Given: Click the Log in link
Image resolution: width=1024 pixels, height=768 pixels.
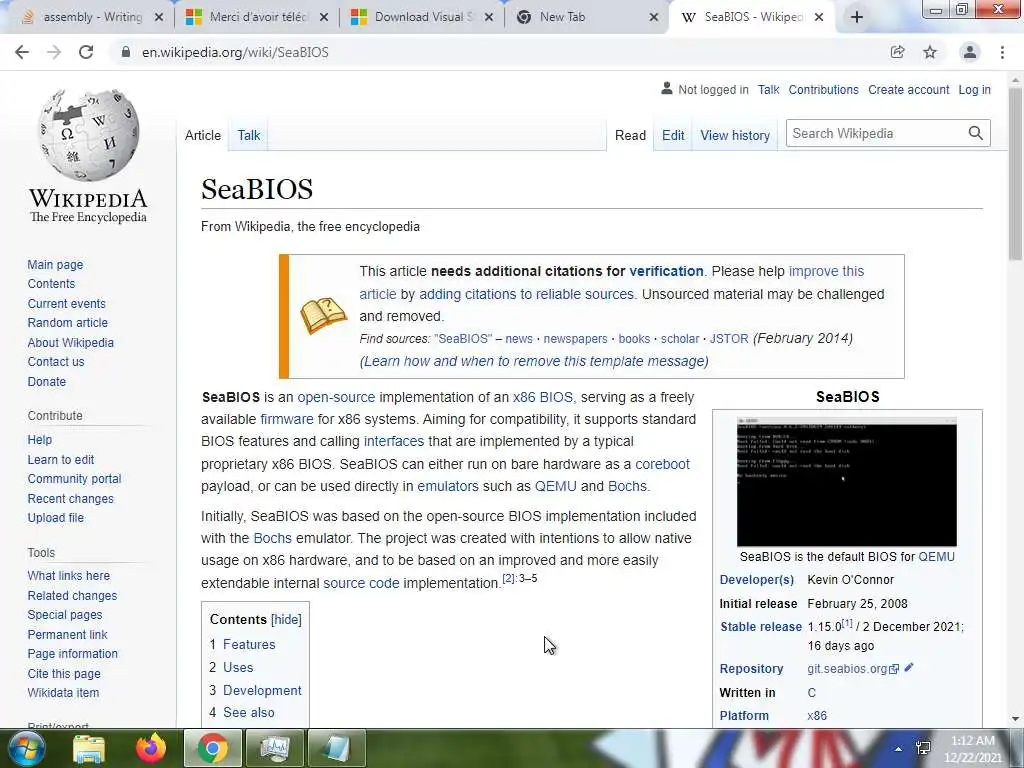Looking at the screenshot, I should 974,89.
